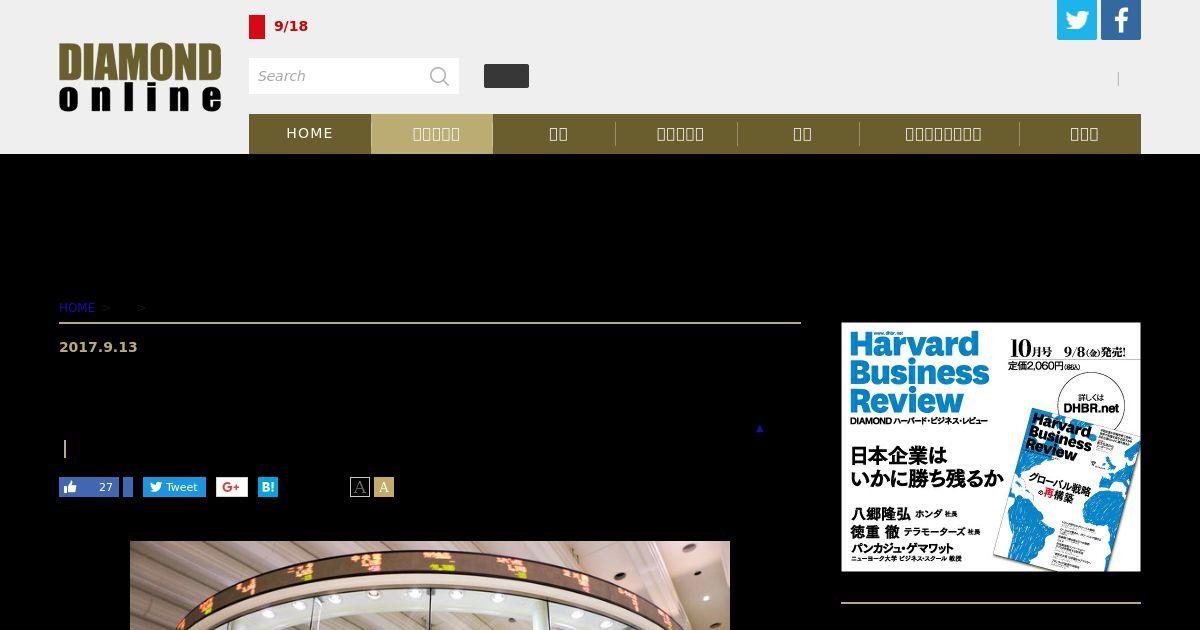Open the Twitter icon in the header

(x=1077, y=20)
